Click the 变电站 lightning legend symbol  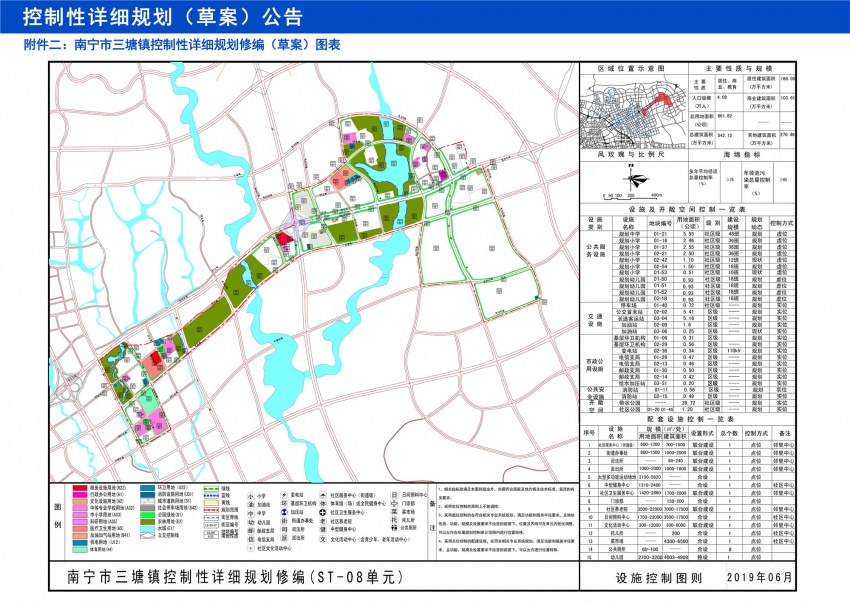click(x=284, y=495)
